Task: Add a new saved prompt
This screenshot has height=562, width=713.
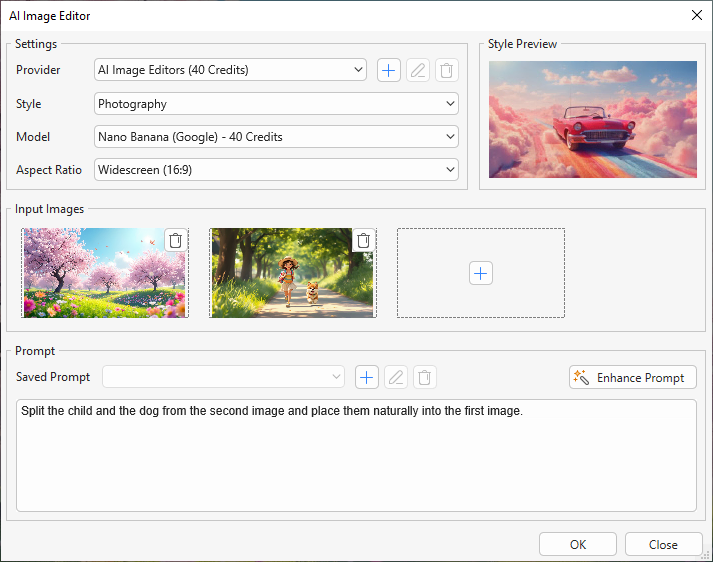Action: click(x=367, y=377)
